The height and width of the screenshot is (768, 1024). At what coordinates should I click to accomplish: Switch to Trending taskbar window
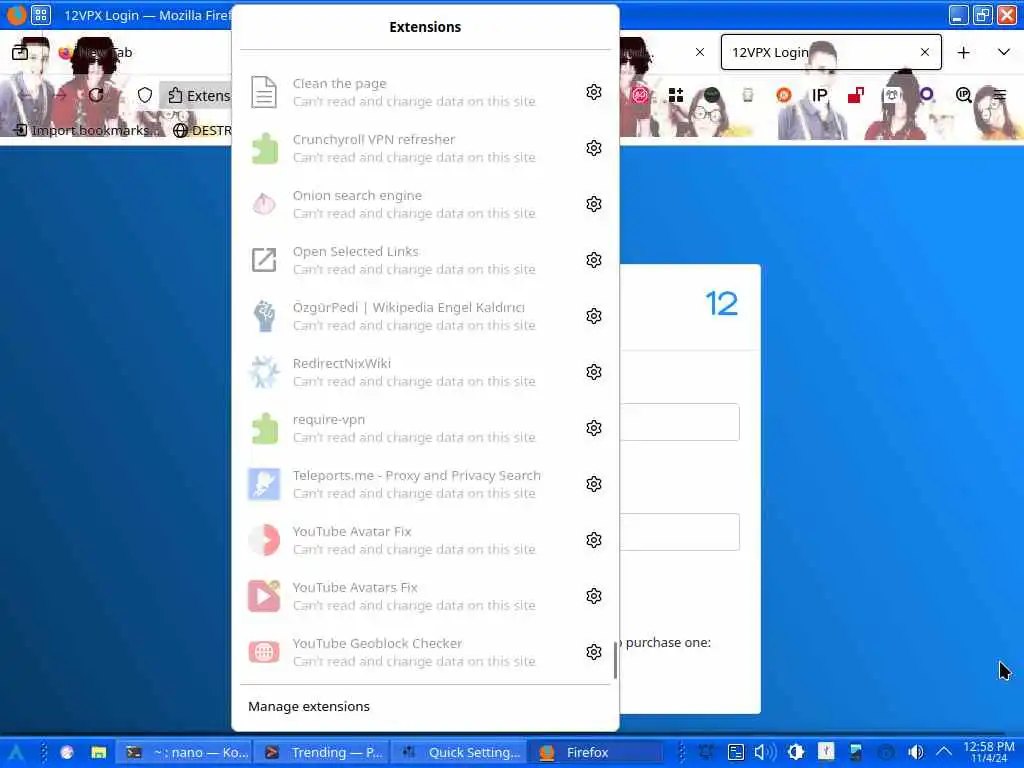[321, 752]
